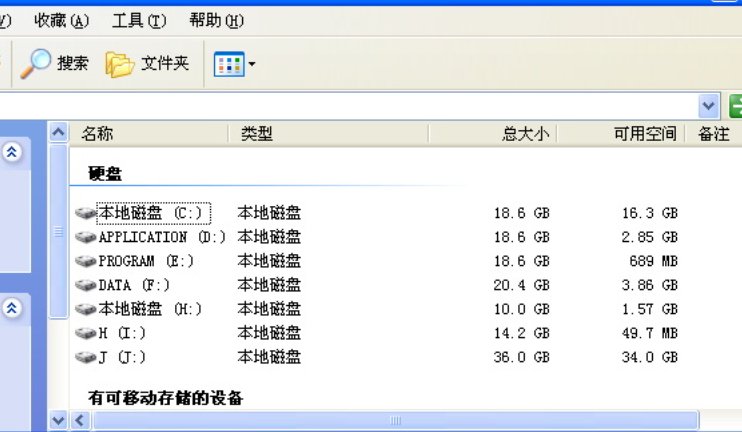The image size is (742, 432).
Task: Click the 有可移动存储的设备 group heading
Action: coord(166,398)
